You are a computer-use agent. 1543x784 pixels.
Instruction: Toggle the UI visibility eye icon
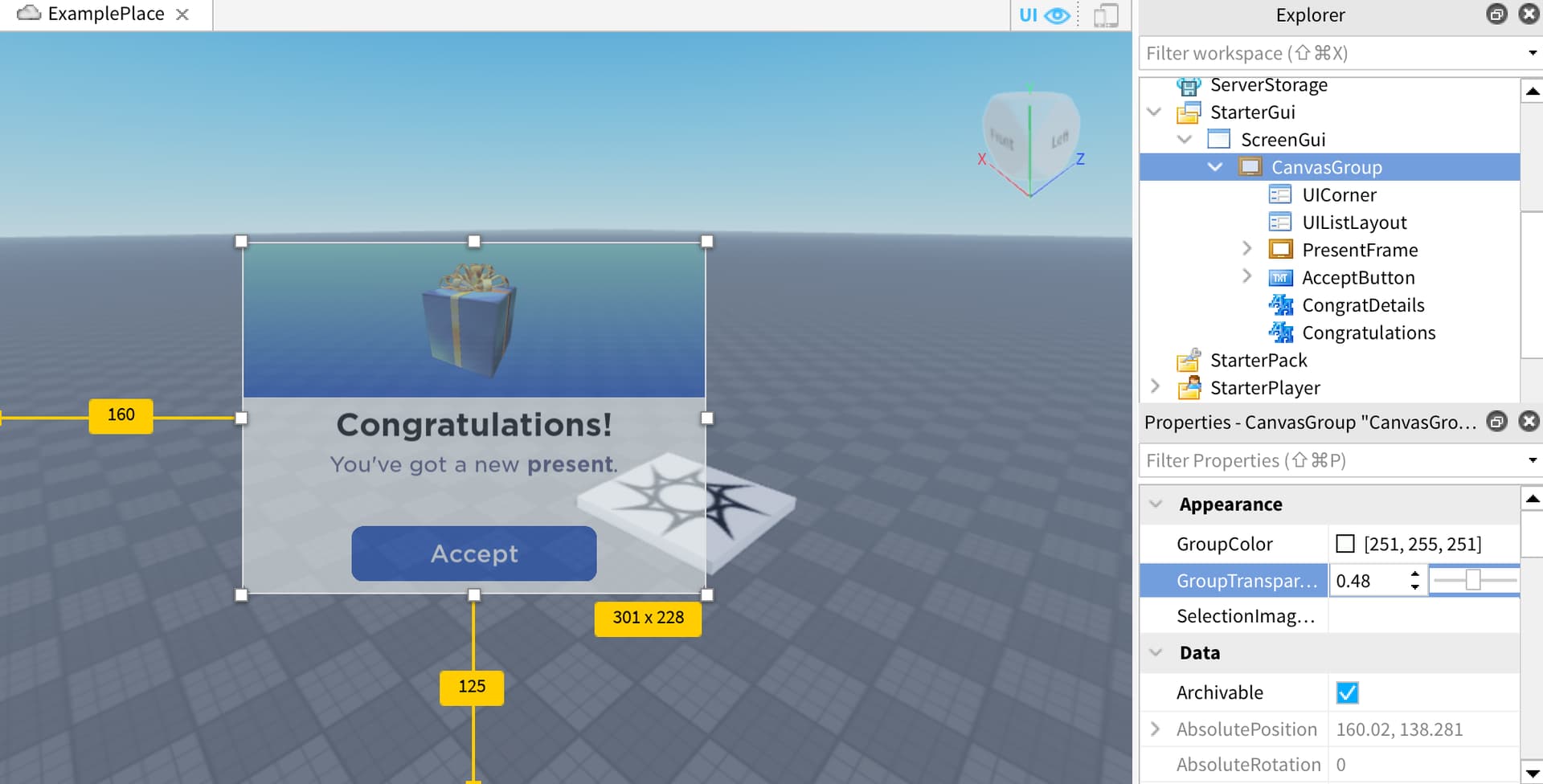(x=1056, y=14)
